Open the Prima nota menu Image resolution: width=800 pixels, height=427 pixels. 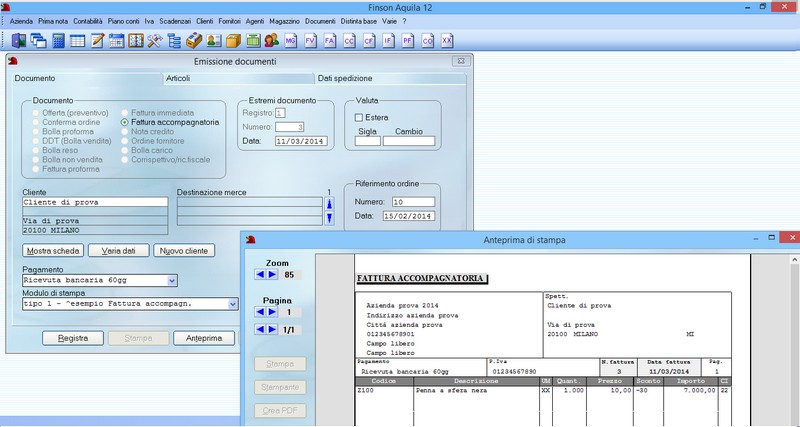(x=53, y=21)
